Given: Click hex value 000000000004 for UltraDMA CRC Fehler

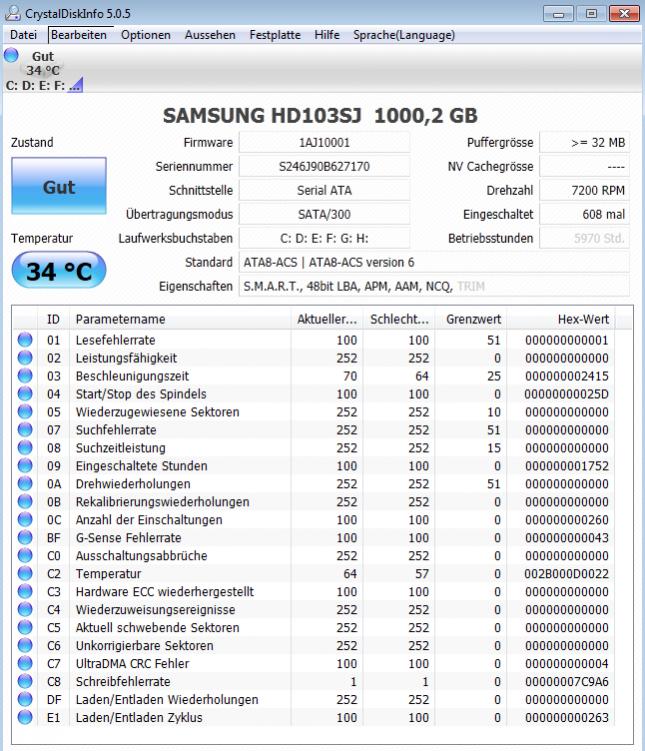Looking at the screenshot, I should coord(566,663).
